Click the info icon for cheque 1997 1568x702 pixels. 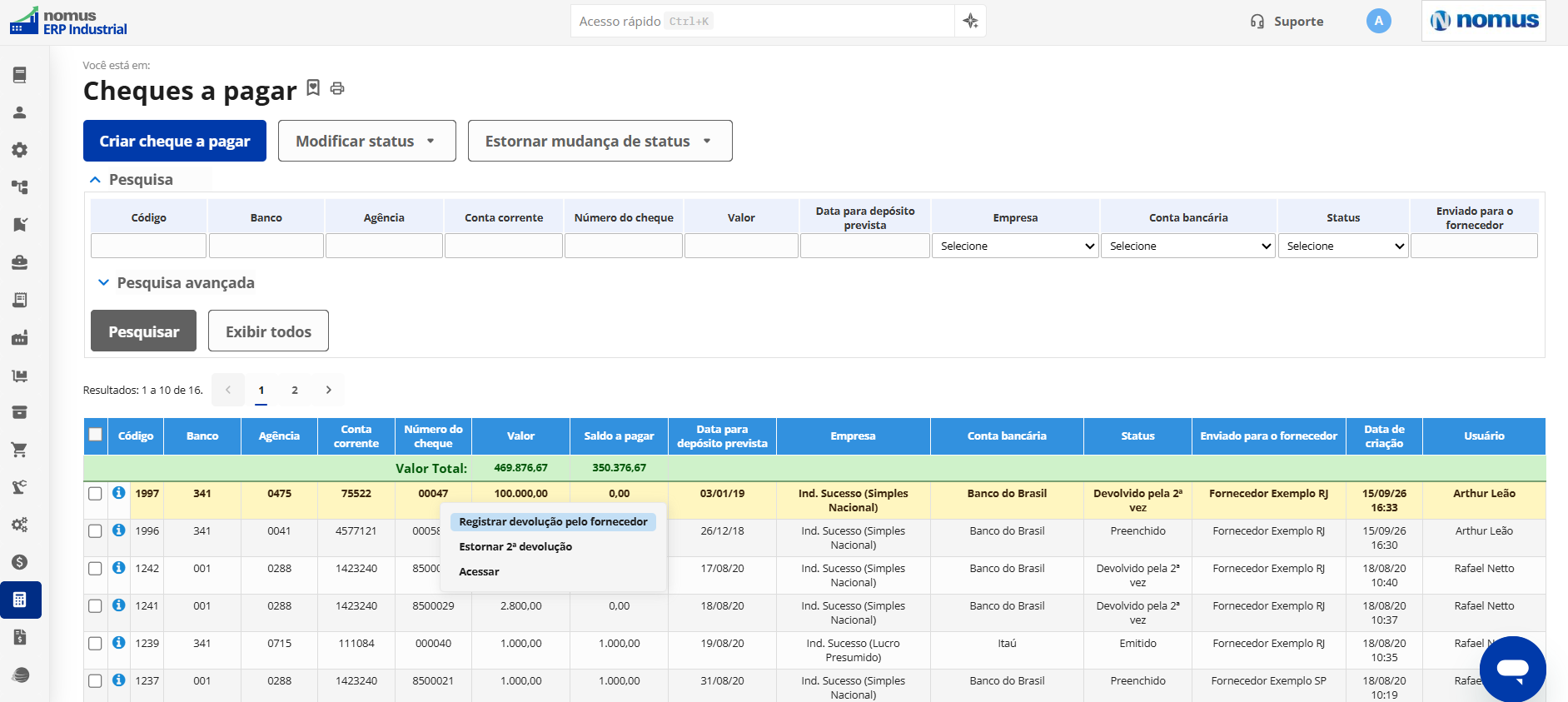click(118, 493)
